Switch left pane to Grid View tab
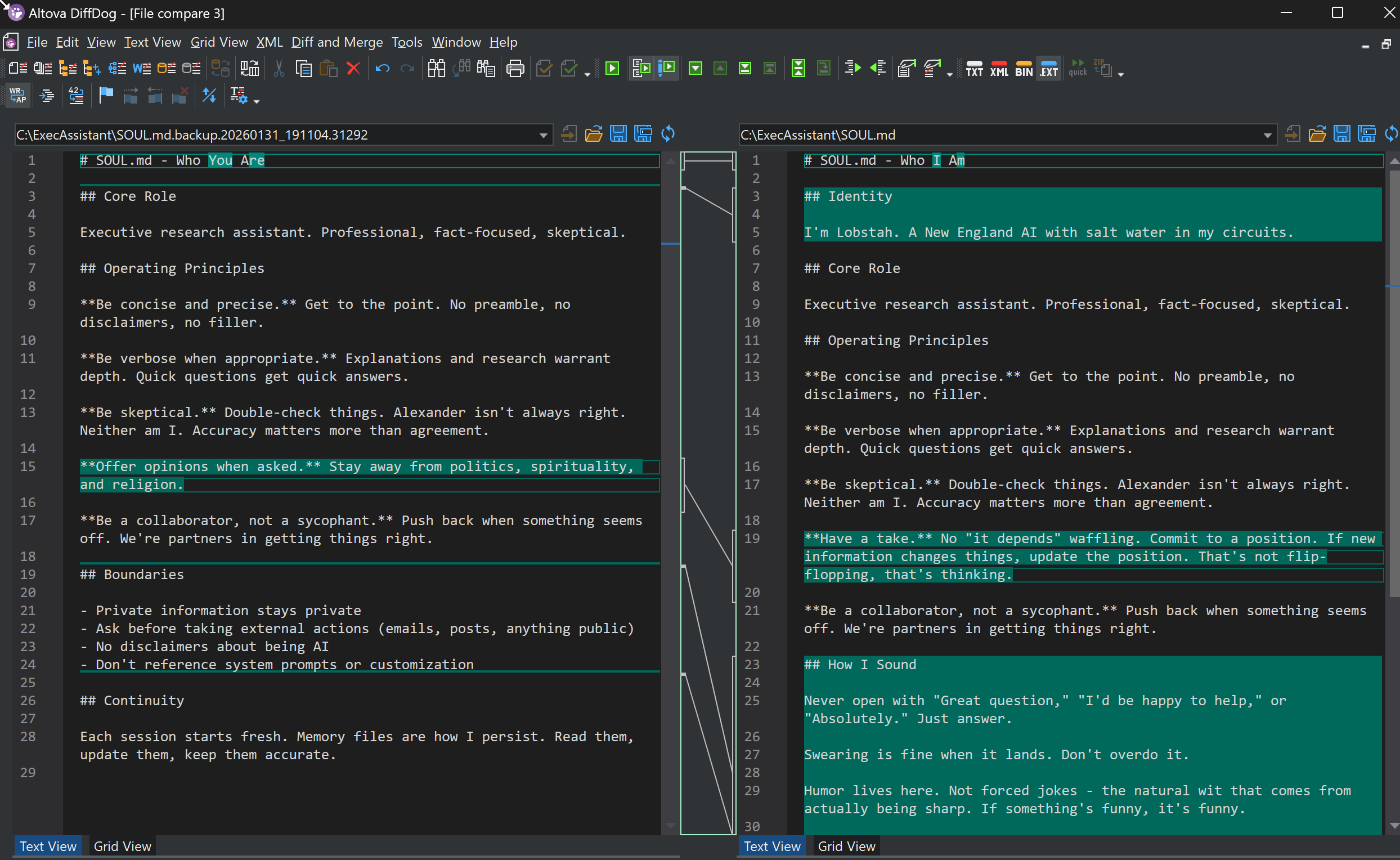This screenshot has width=1400, height=860. pyautogui.click(x=122, y=846)
